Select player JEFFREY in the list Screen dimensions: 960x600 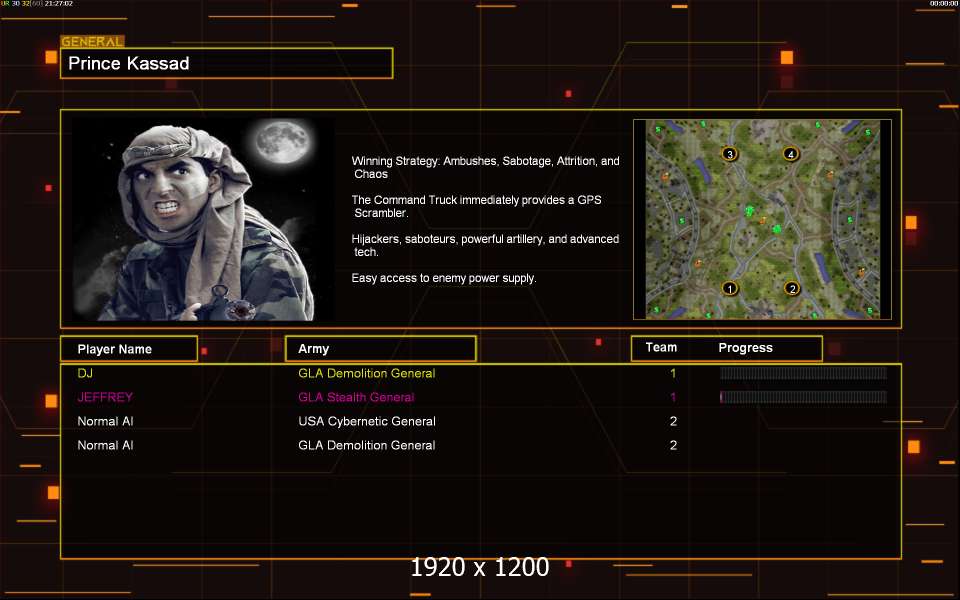click(x=105, y=397)
